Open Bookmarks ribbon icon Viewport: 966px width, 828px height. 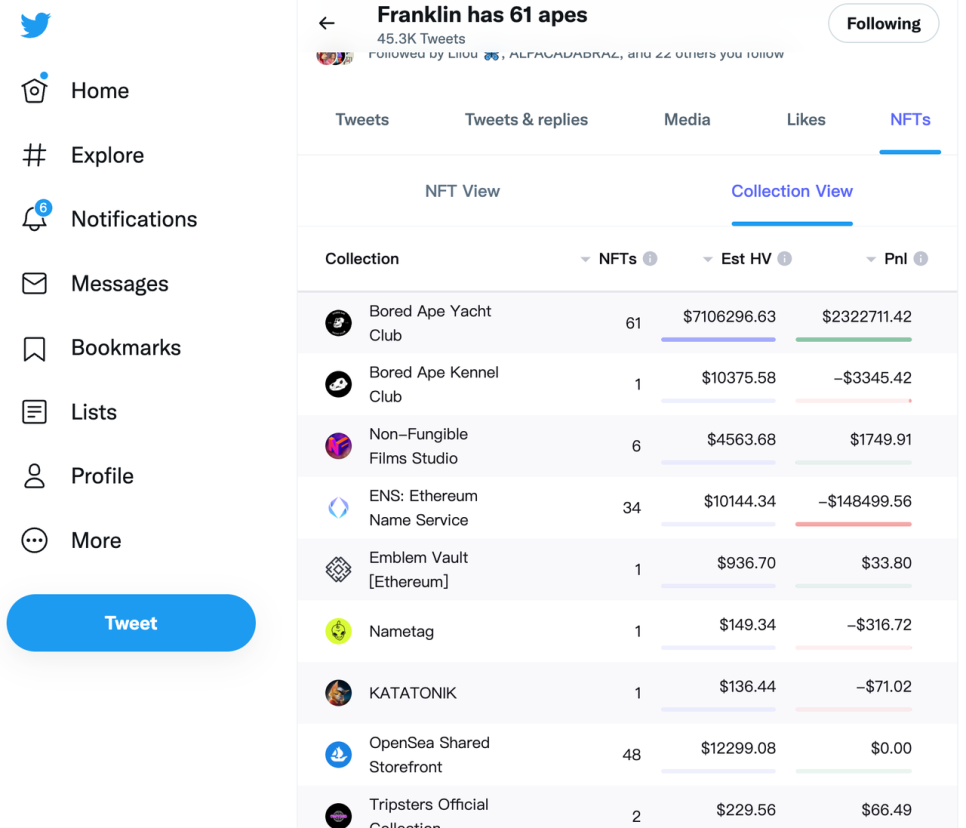(x=34, y=348)
